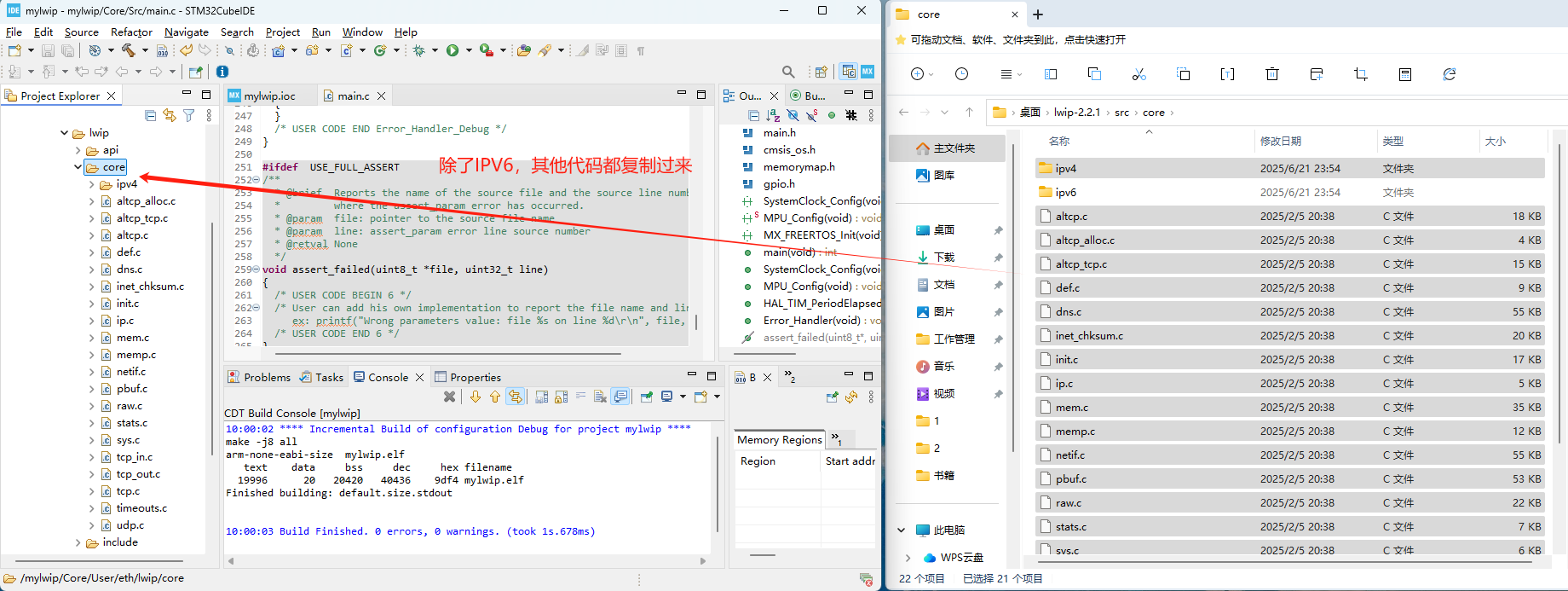
Task: Open the Refactor menu
Action: [131, 32]
